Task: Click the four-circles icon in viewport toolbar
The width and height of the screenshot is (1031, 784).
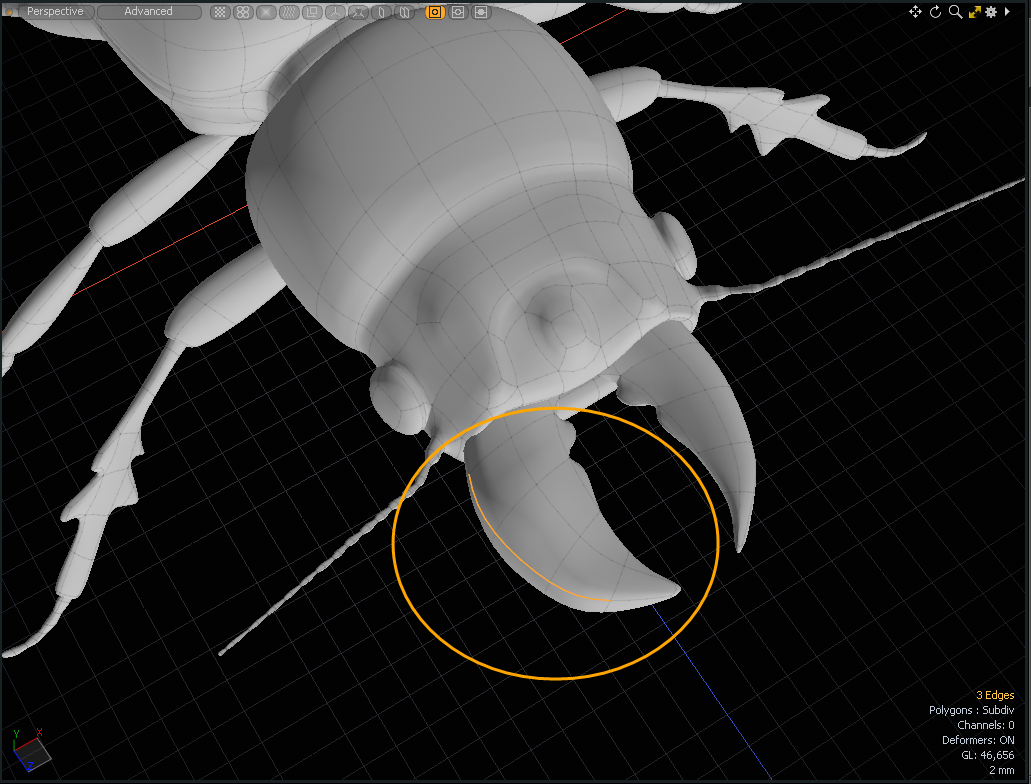Action: pyautogui.click(x=243, y=12)
